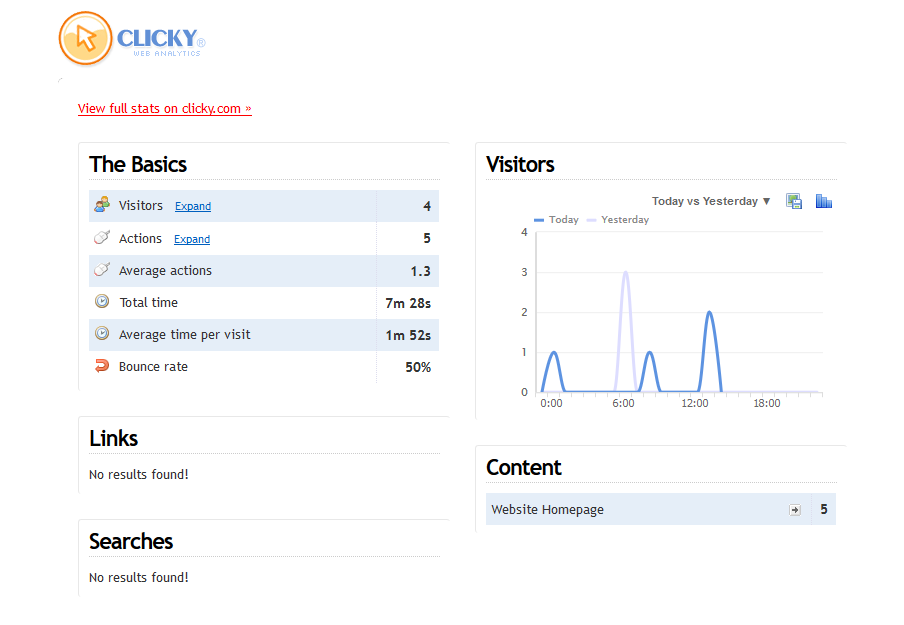904x625 pixels.
Task: Click The Basics section heading
Action: tap(138, 164)
